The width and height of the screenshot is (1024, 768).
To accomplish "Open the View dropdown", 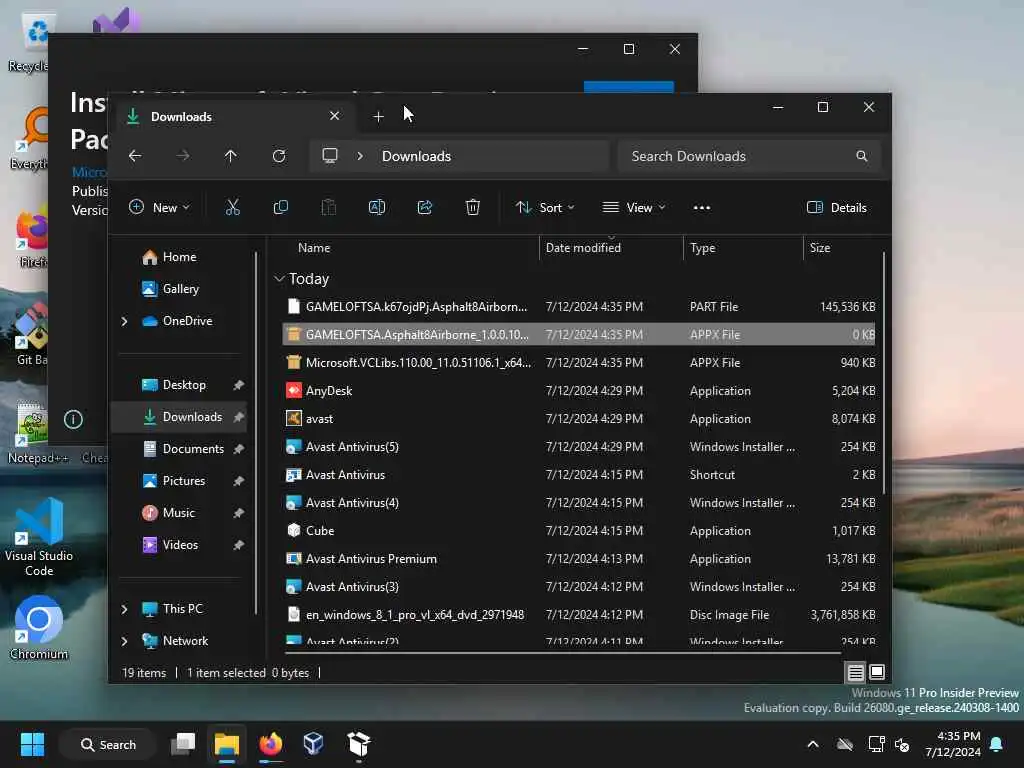I will pyautogui.click(x=633, y=208).
